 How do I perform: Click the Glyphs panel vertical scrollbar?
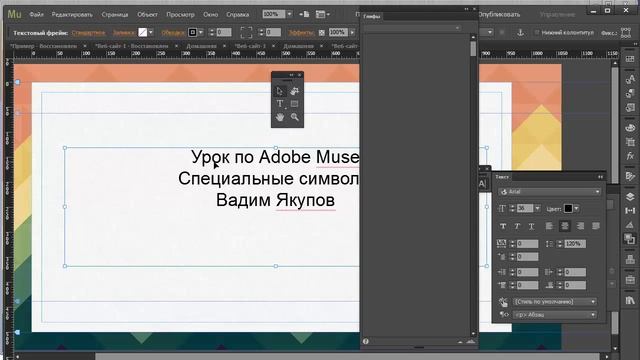tap(473, 185)
